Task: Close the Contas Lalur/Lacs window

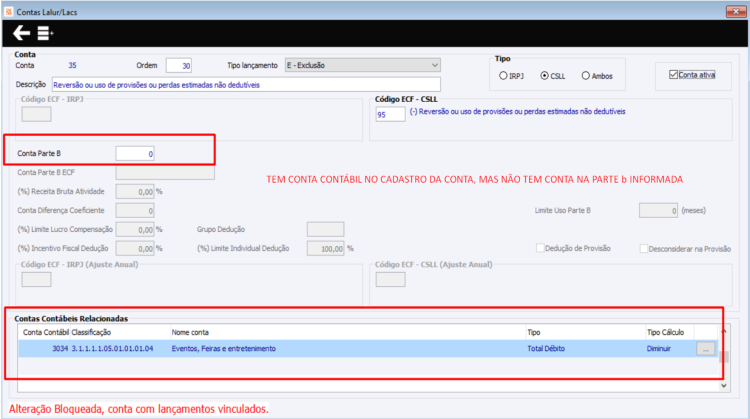Action: click(736, 11)
